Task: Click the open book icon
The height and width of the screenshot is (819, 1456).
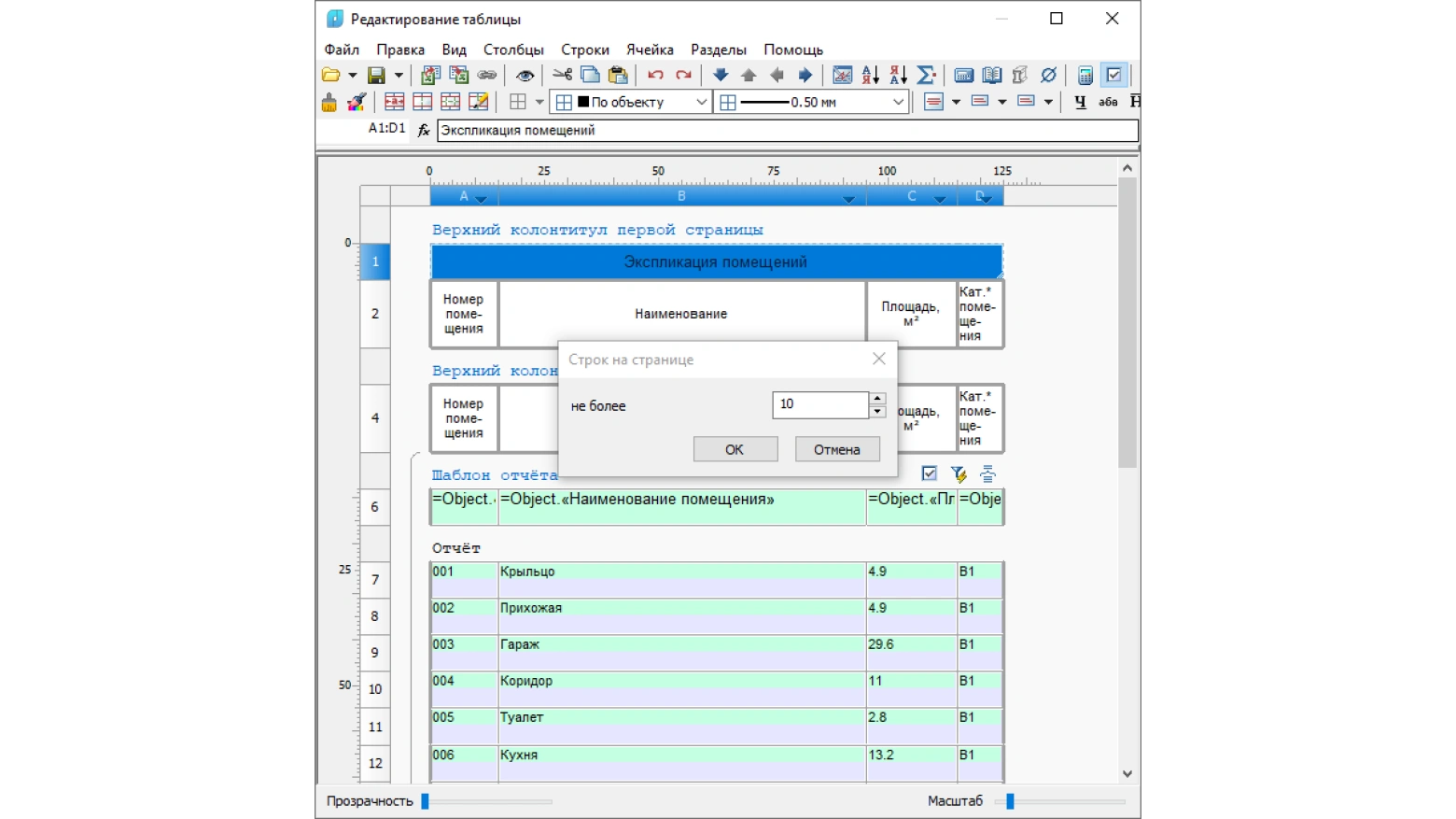Action: pos(992,75)
